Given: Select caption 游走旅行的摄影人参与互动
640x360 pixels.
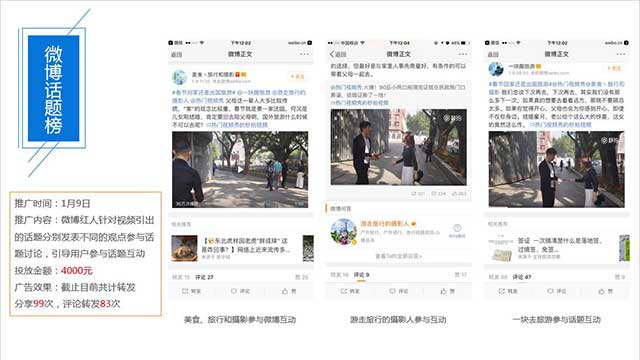Looking at the screenshot, I should click(x=398, y=320).
